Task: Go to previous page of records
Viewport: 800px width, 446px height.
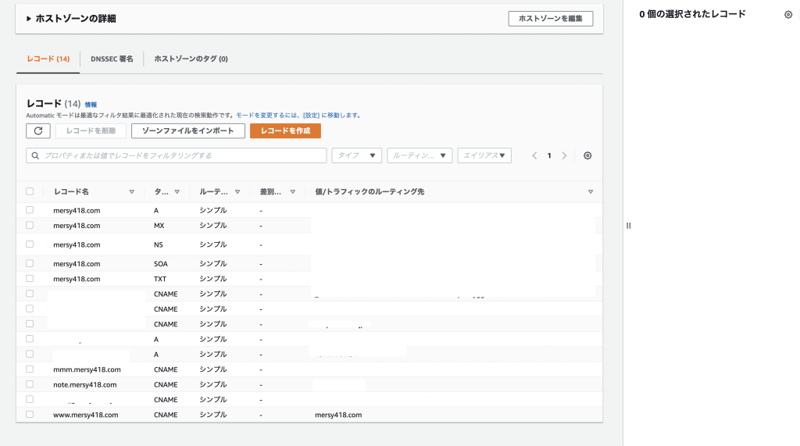Action: coord(534,156)
